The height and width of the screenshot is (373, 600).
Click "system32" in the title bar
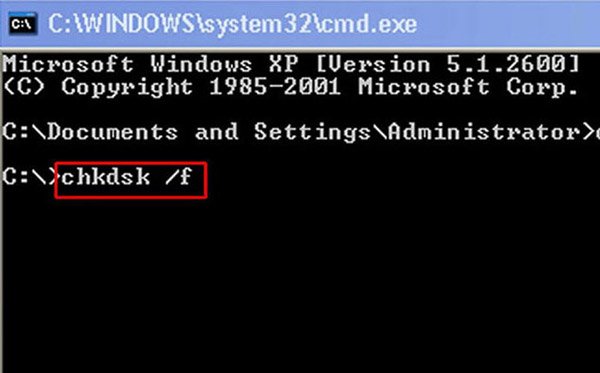click(x=261, y=25)
